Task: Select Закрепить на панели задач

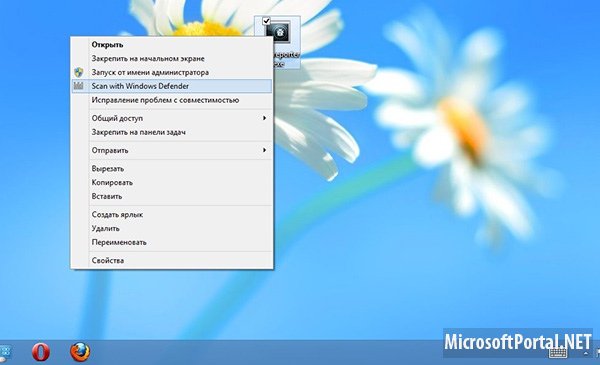Action: pyautogui.click(x=172, y=132)
